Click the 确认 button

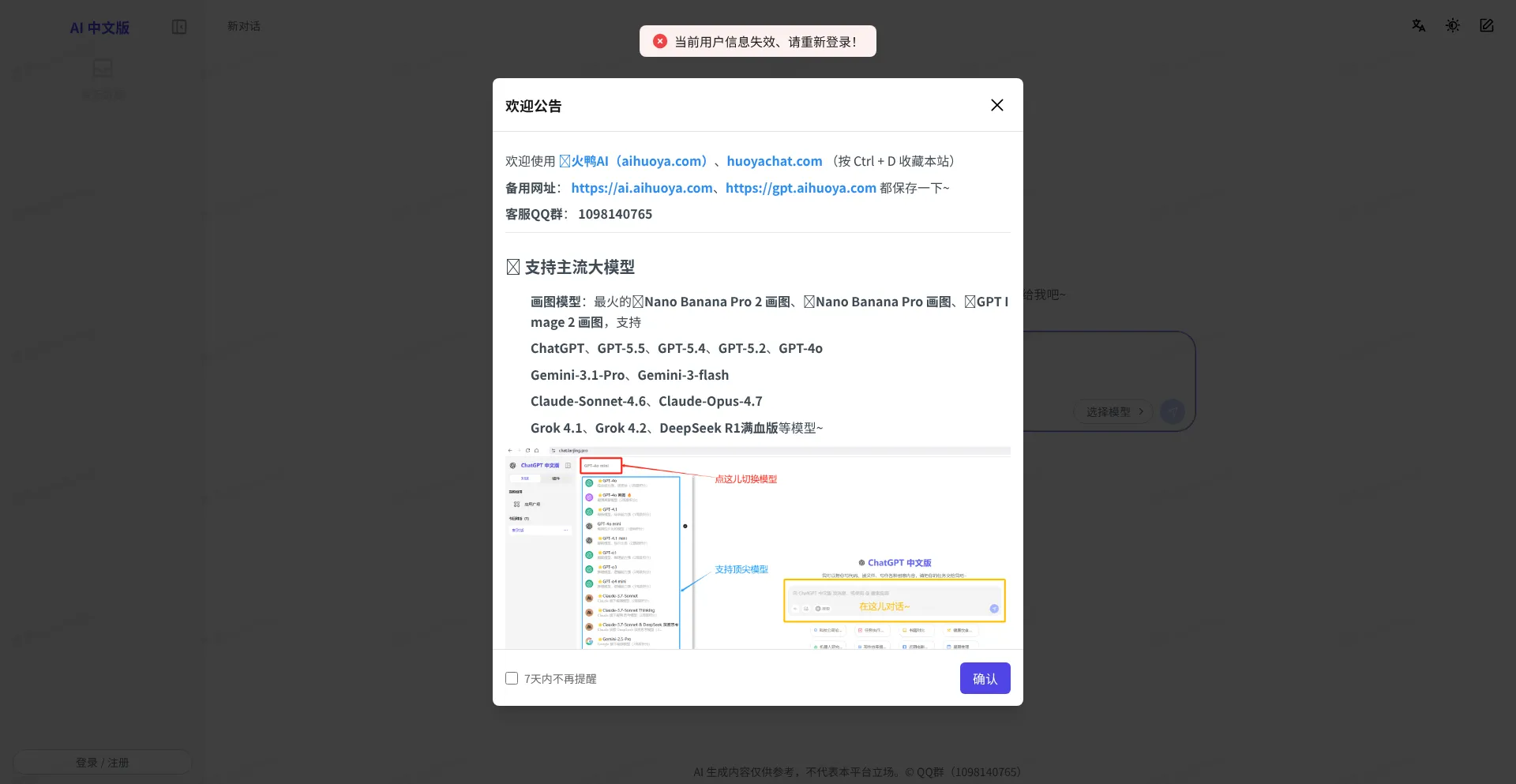(985, 678)
